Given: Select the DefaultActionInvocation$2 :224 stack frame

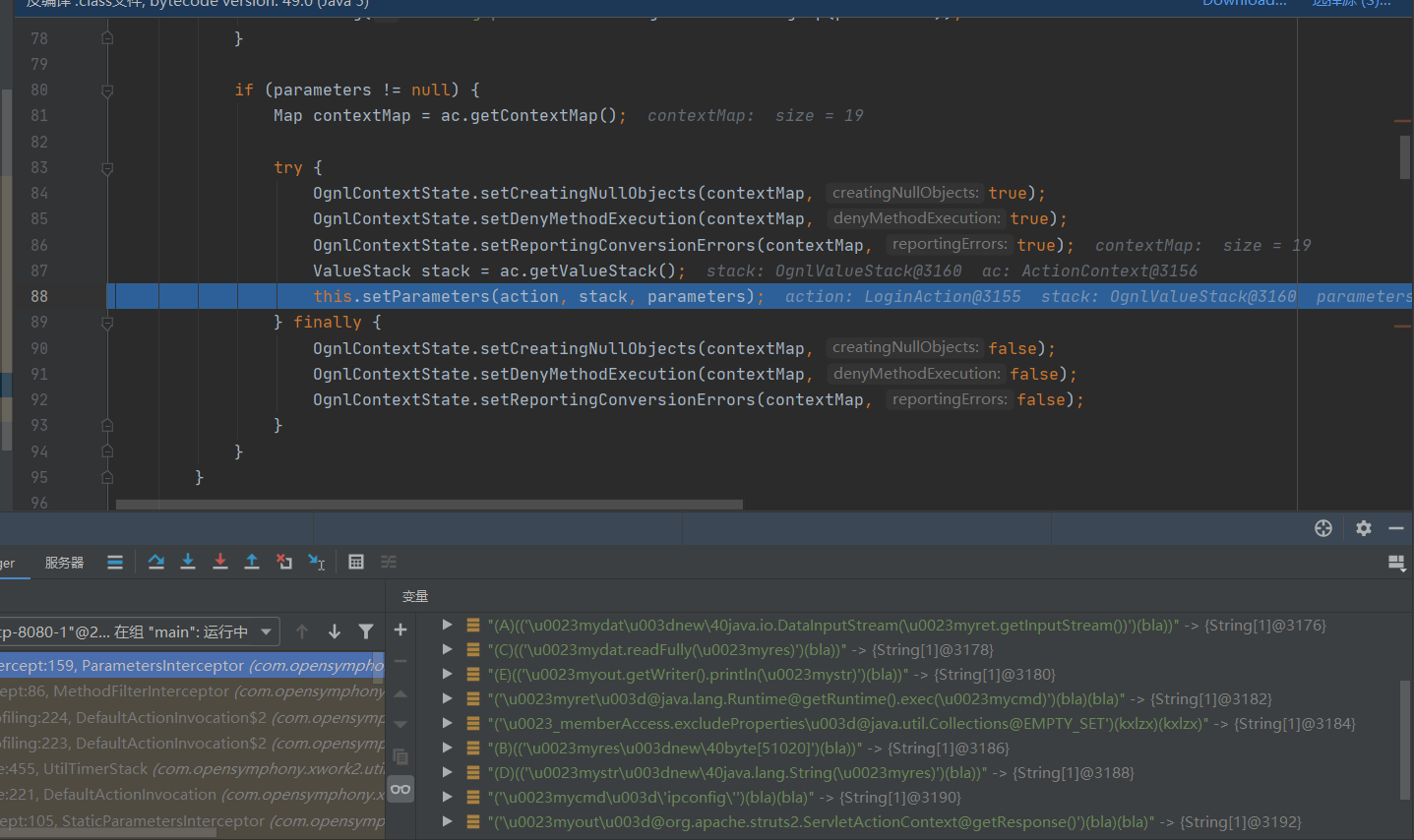Looking at the screenshot, I should pos(192,717).
